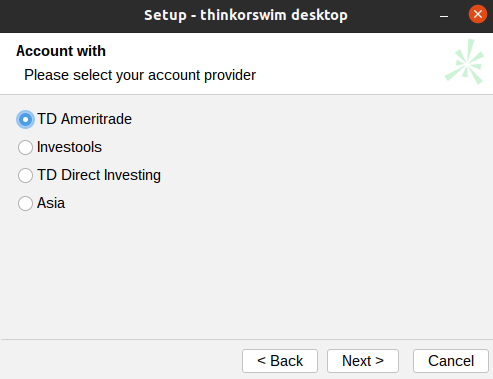Pick the TD Direct Investing radio circle

click(x=25, y=175)
